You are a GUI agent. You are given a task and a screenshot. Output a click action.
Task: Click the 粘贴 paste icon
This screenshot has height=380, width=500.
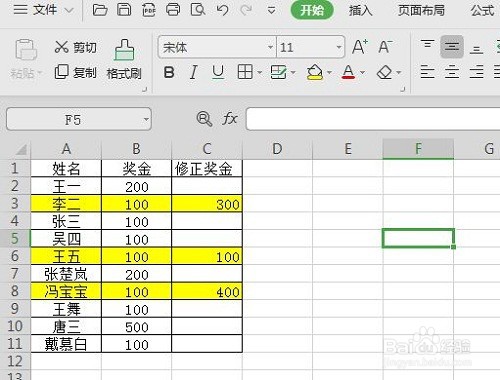point(26,50)
